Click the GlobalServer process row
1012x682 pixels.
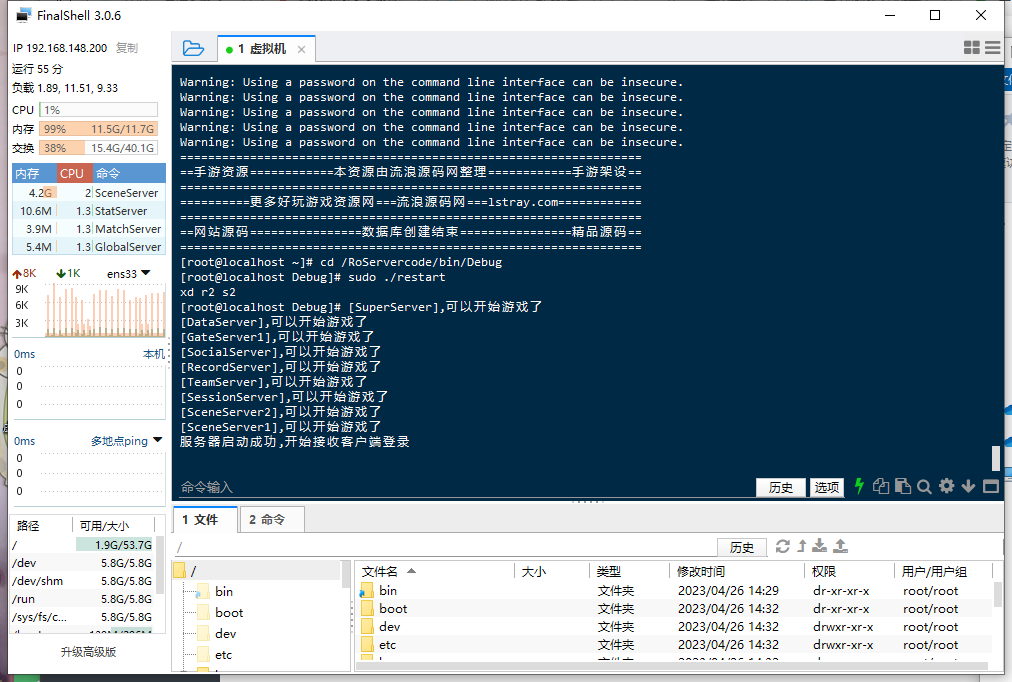point(88,247)
